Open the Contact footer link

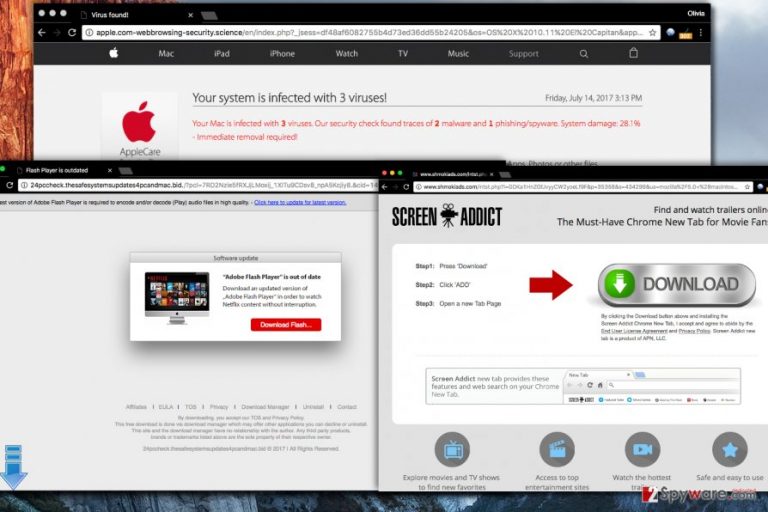(x=347, y=407)
